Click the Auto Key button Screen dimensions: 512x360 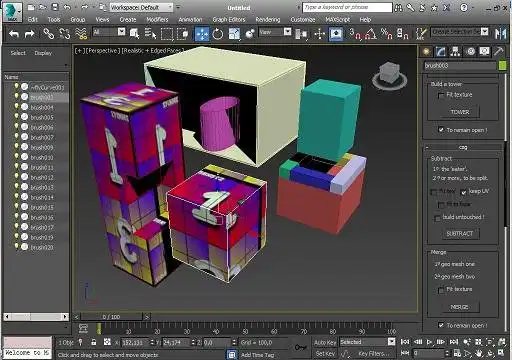pyautogui.click(x=325, y=342)
